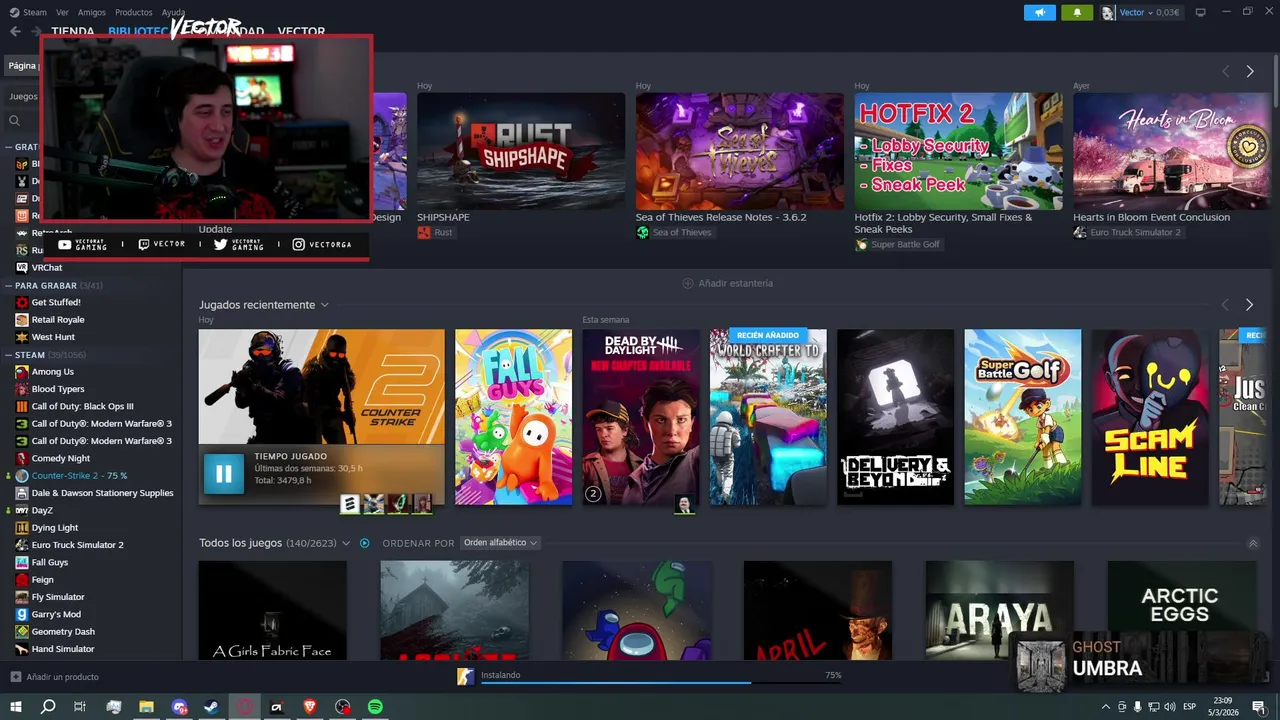Open the SHIPSHAPE news title
The height and width of the screenshot is (720, 1280).
point(443,217)
